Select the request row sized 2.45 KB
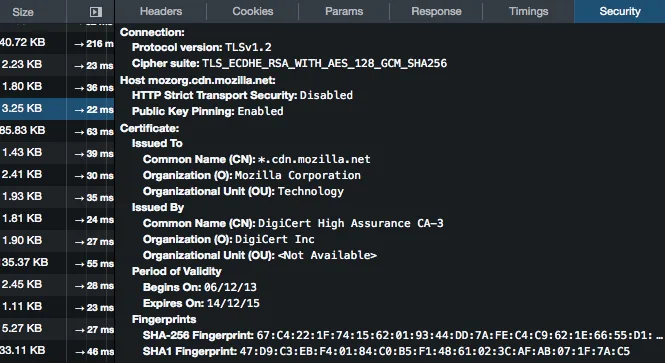This screenshot has height=363, width=665. (x=57, y=285)
